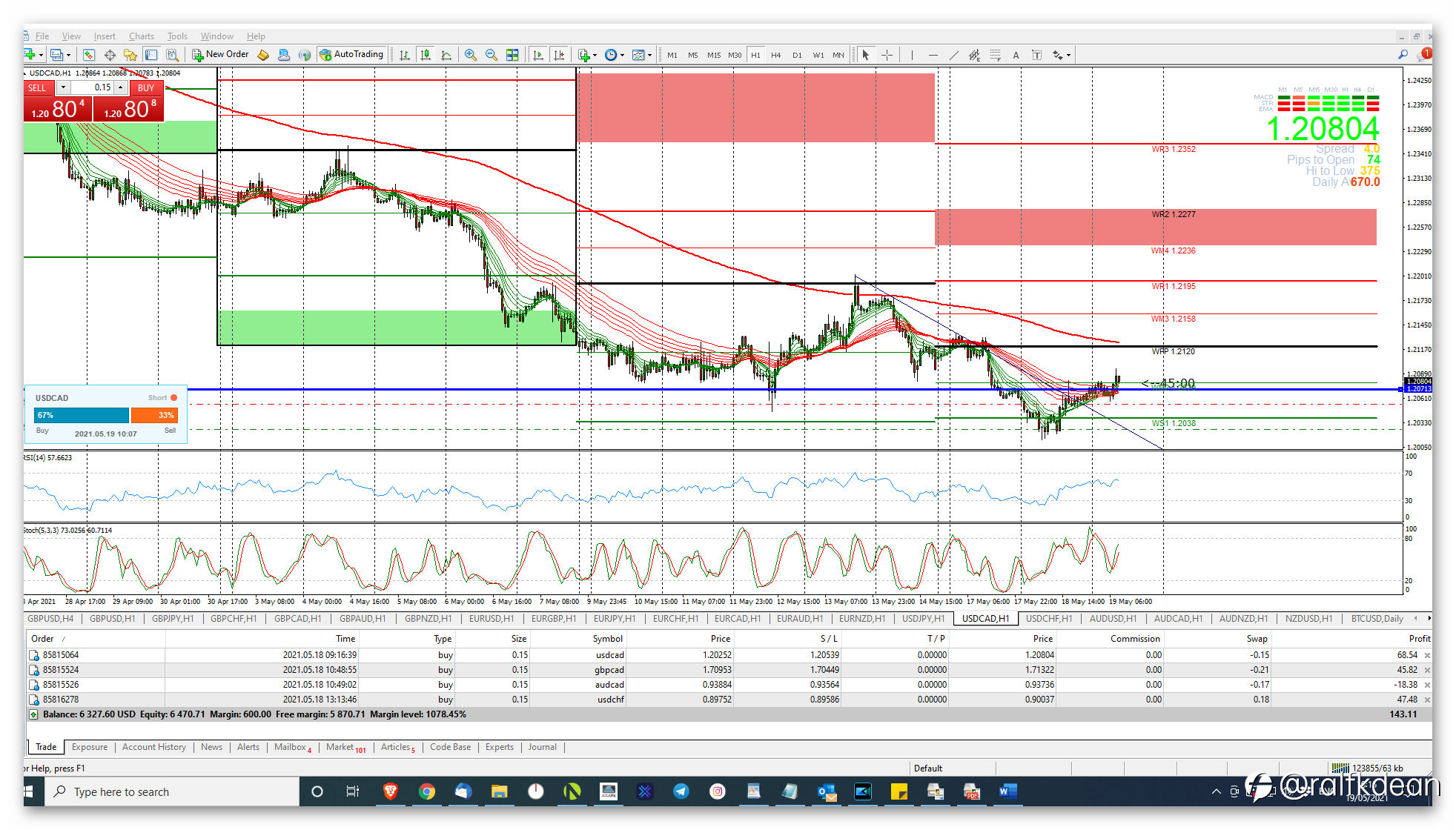This screenshot has height=830, width=1456.
Task: Draw a trendline on chart
Action: pyautogui.click(x=953, y=55)
